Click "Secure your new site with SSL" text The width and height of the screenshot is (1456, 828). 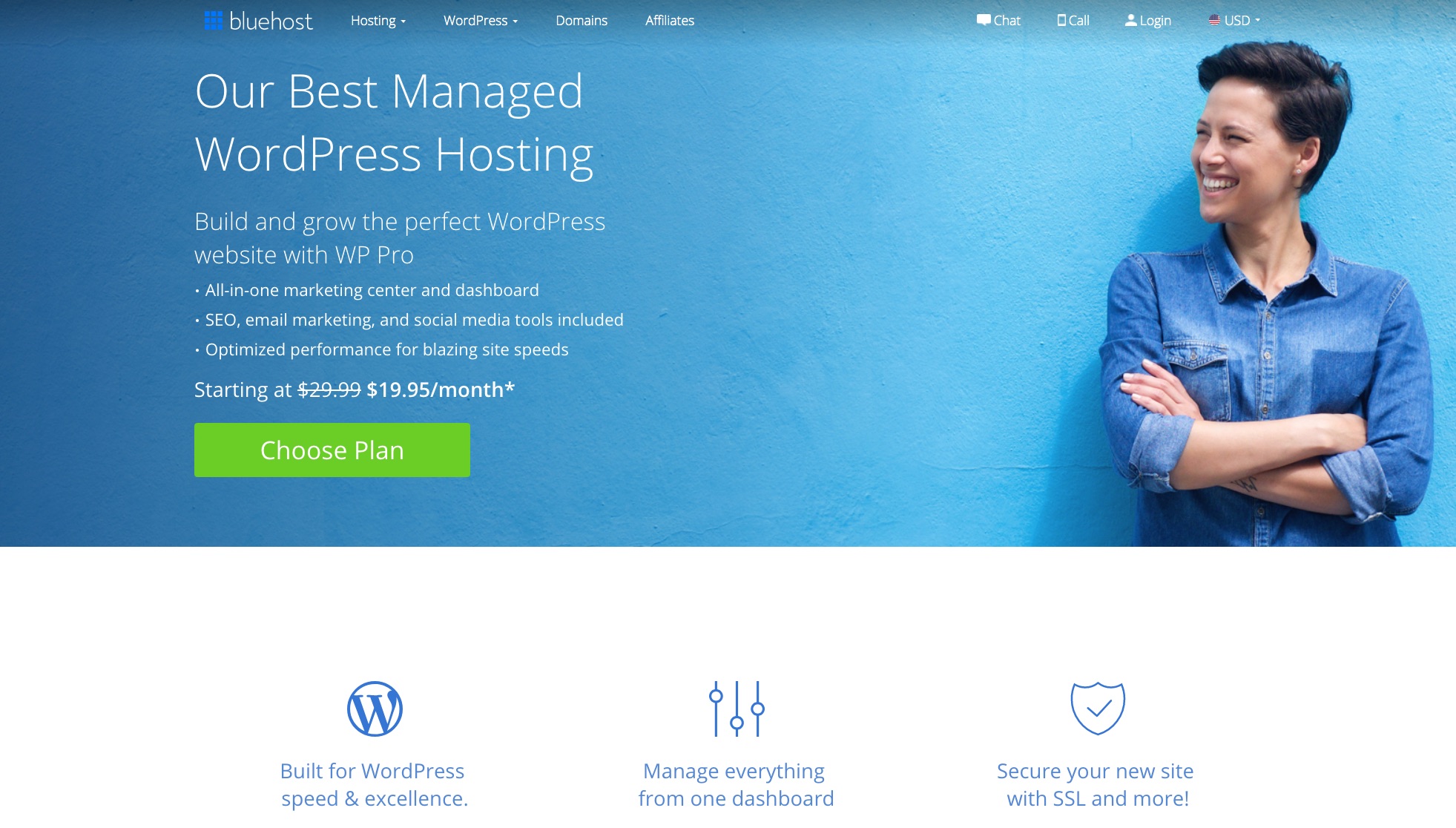[x=1096, y=784]
